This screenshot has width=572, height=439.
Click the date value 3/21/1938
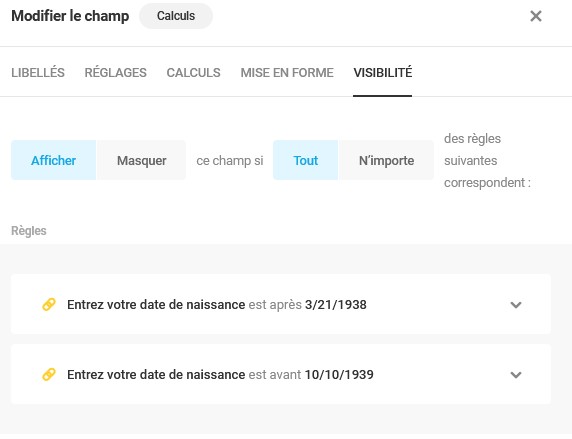(336, 304)
